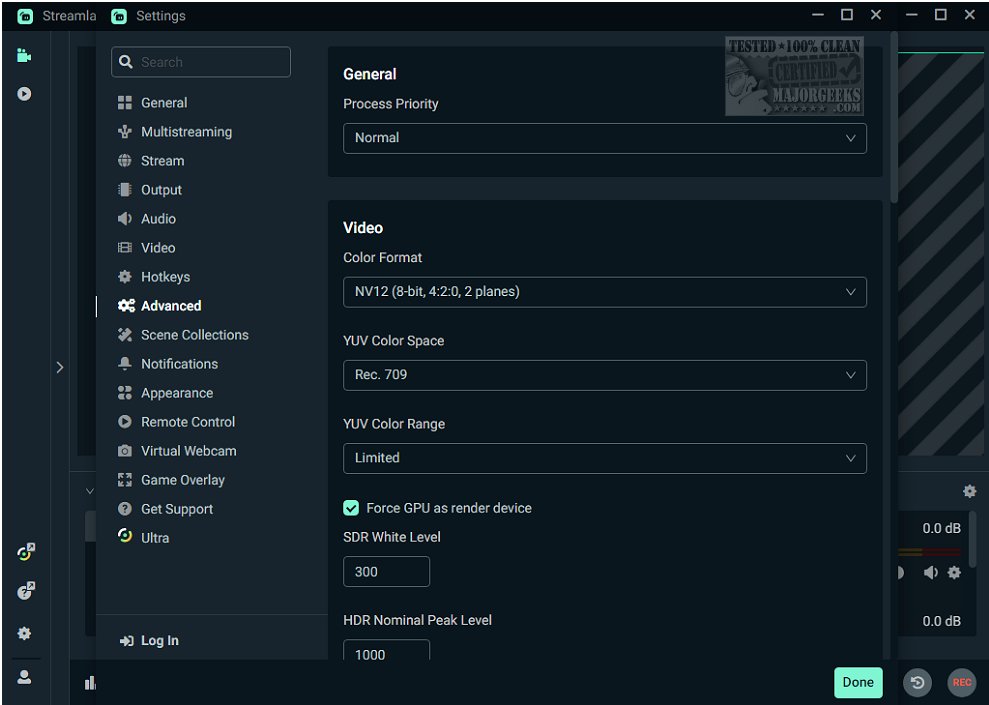Click the HDR Nominal Peak Level field
Viewport: 989px width, 705px height.
coord(386,650)
